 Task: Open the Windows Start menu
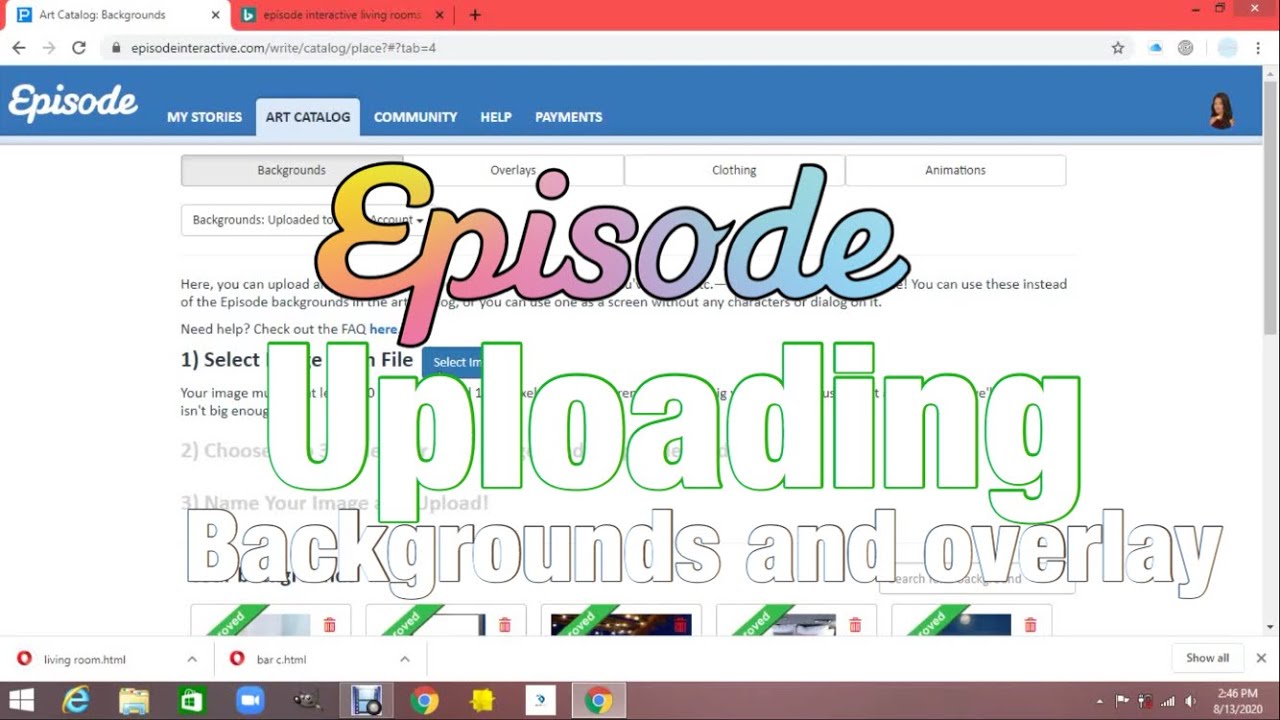[21, 700]
